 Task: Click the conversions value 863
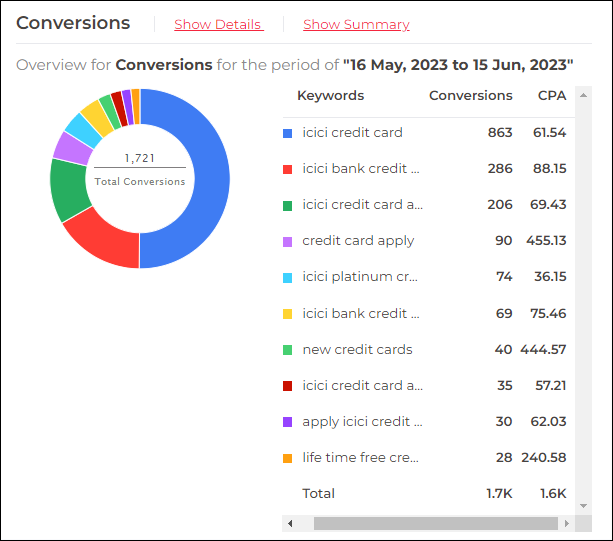500,133
